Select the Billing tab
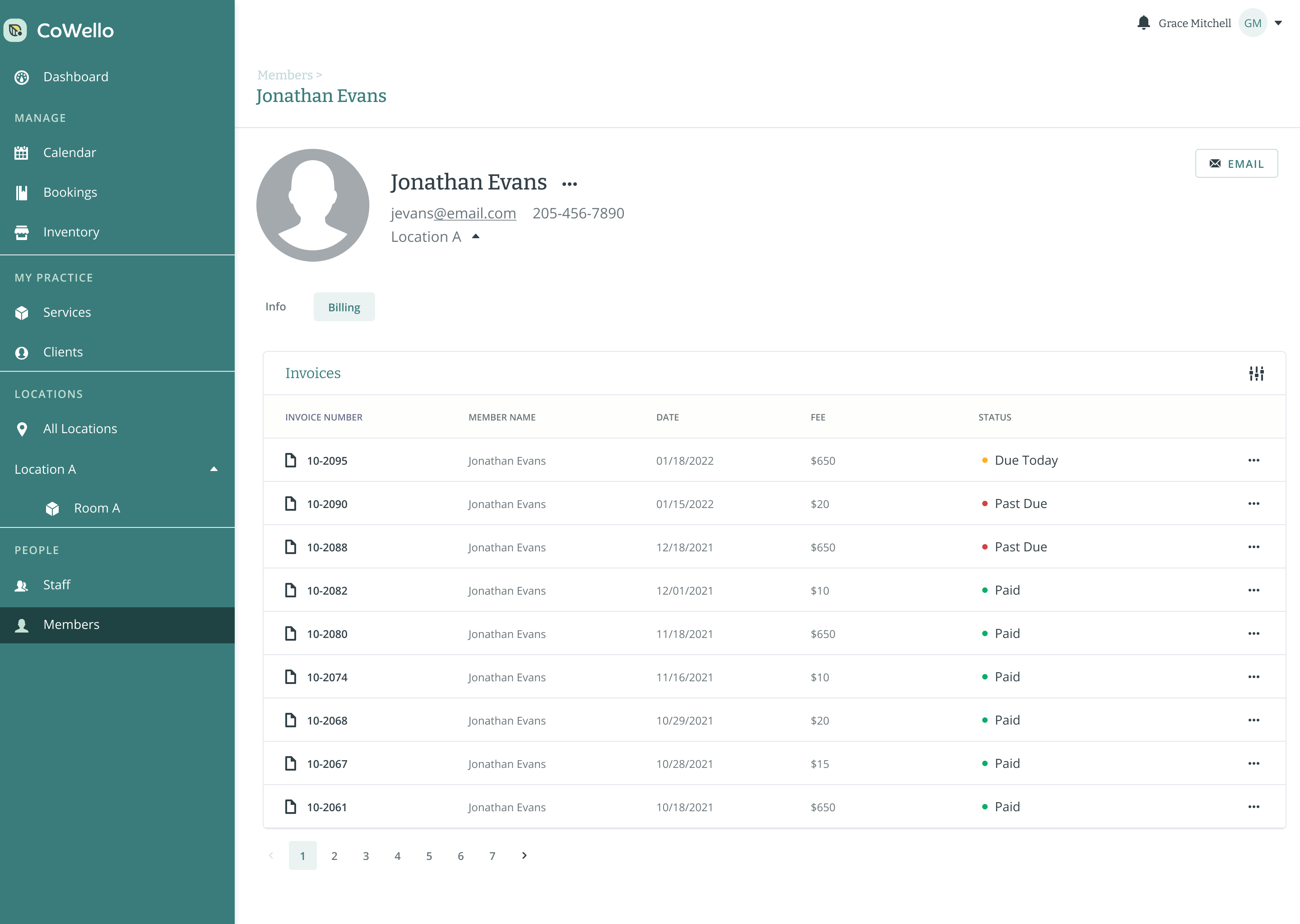 [344, 307]
